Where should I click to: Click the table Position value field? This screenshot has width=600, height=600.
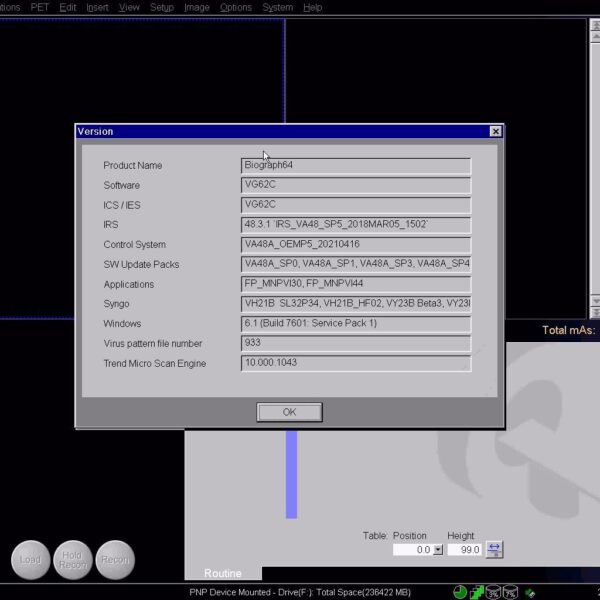pyautogui.click(x=413, y=549)
